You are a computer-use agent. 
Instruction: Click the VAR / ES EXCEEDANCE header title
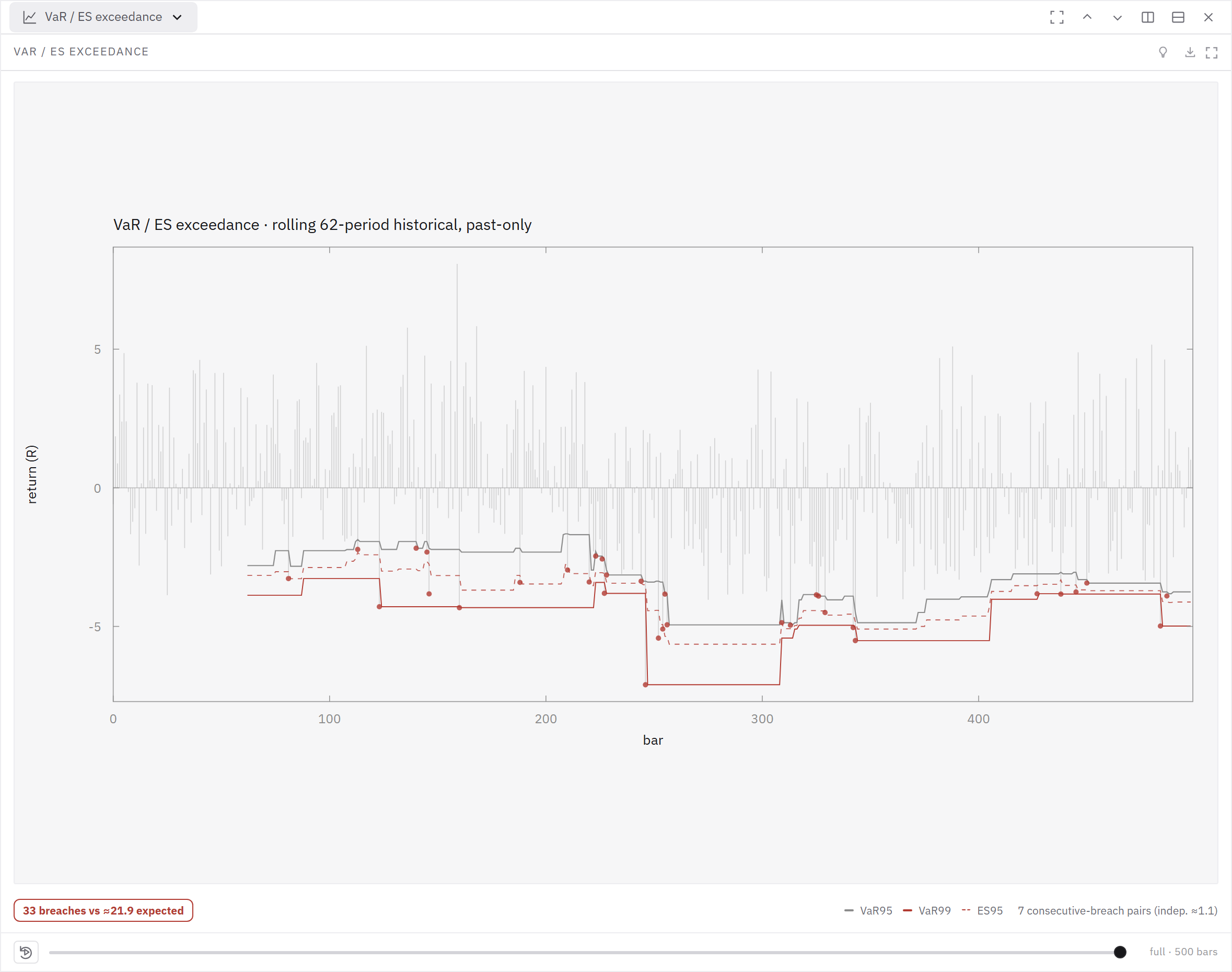coord(82,52)
